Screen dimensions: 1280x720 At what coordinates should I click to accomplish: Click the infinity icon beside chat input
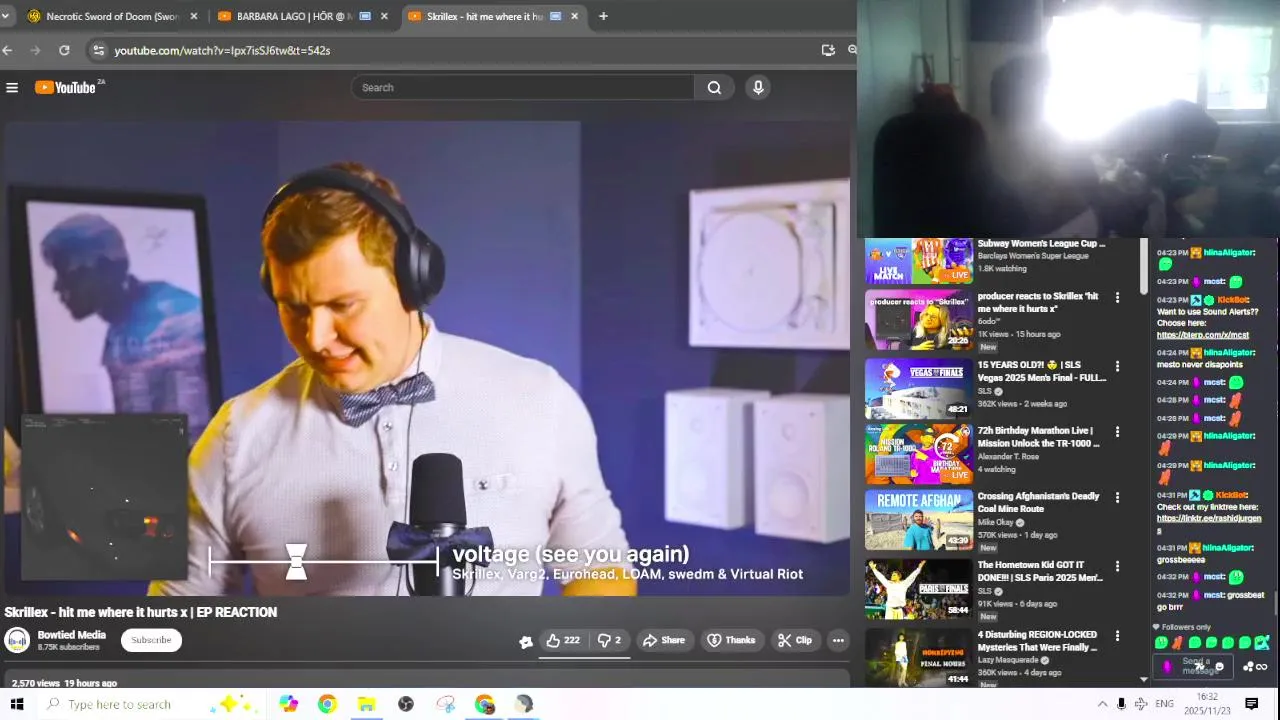1262,667
